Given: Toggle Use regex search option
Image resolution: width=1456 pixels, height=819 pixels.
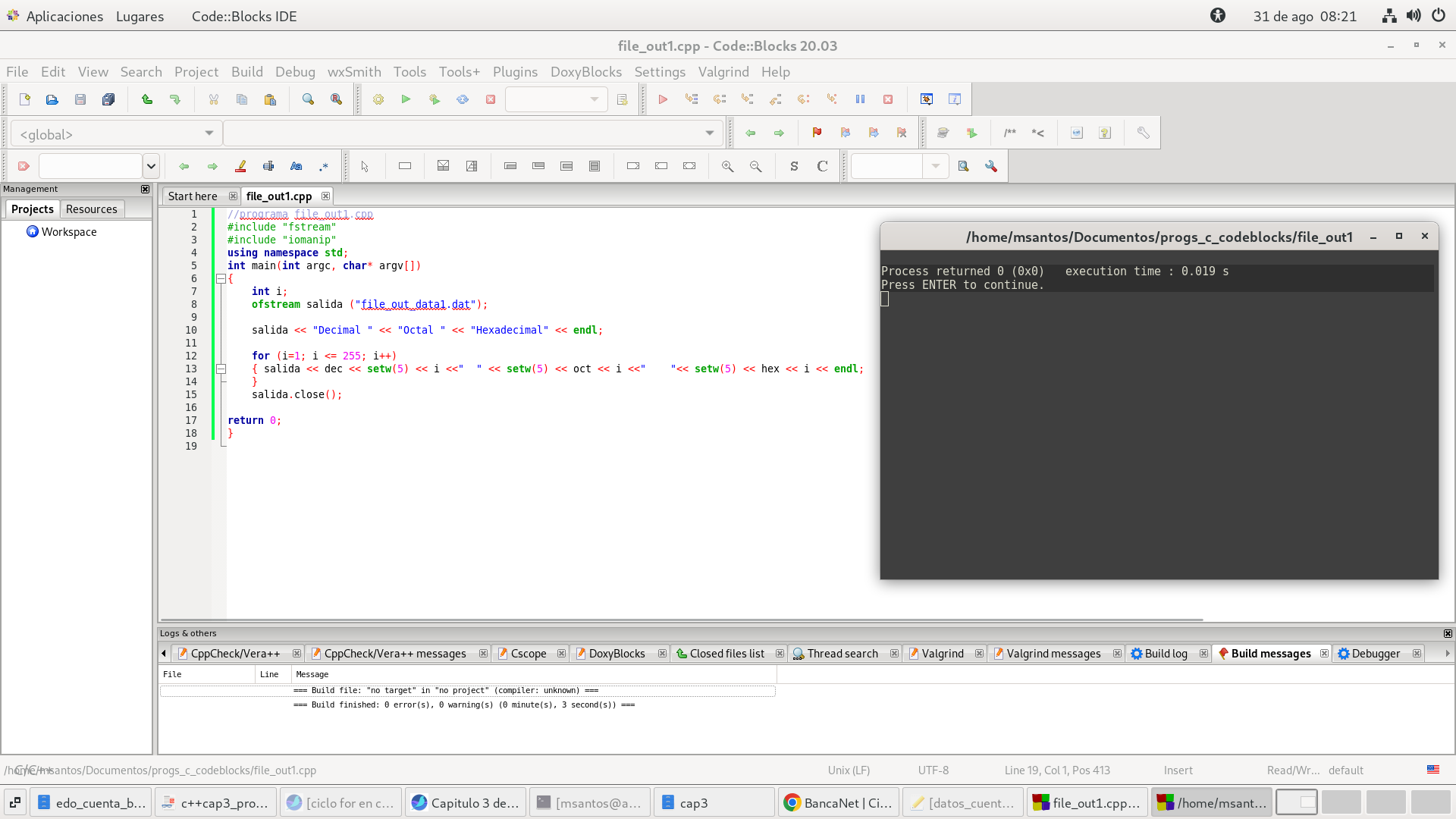Looking at the screenshot, I should (324, 166).
